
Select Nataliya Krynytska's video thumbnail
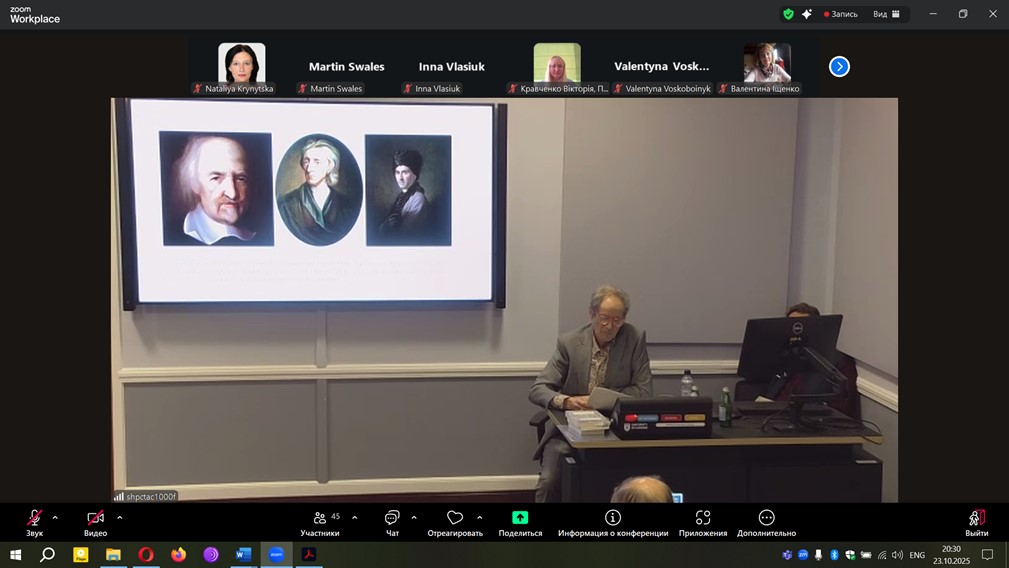241,64
